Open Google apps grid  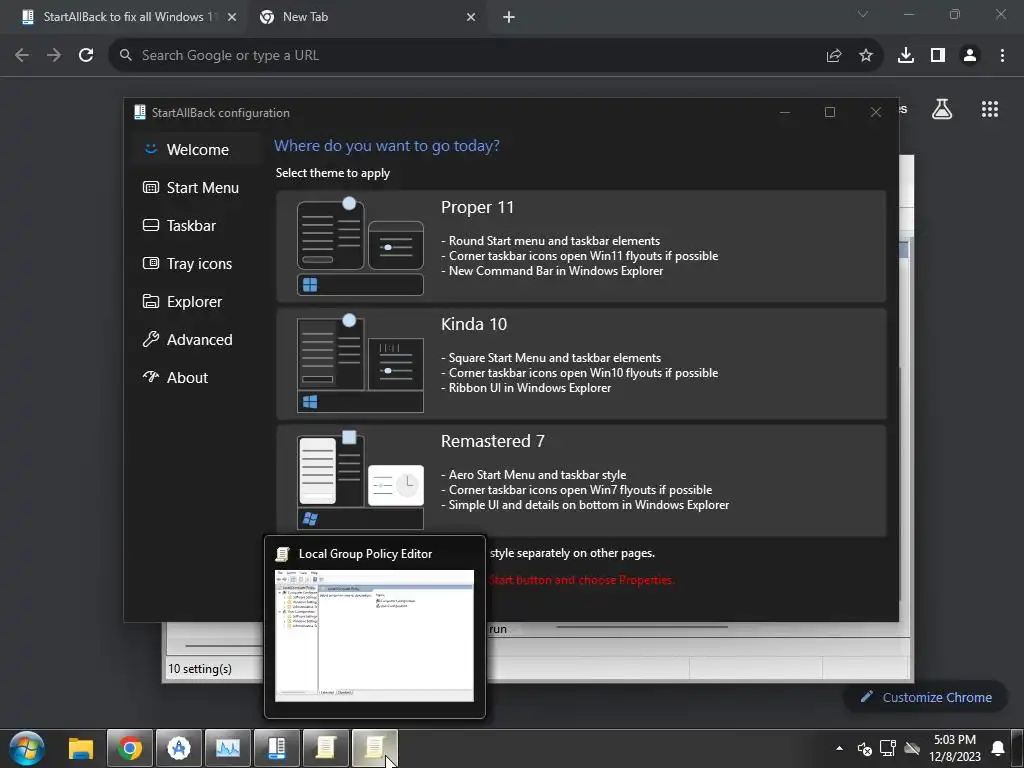point(990,109)
